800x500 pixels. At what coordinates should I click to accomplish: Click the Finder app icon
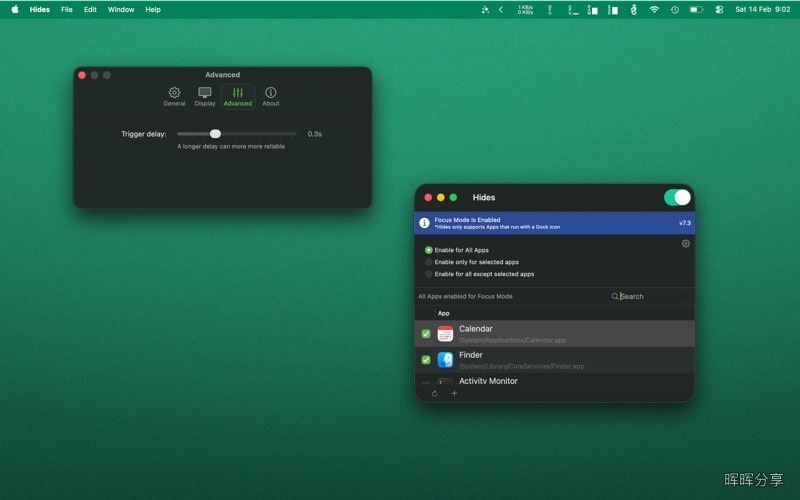(x=445, y=360)
